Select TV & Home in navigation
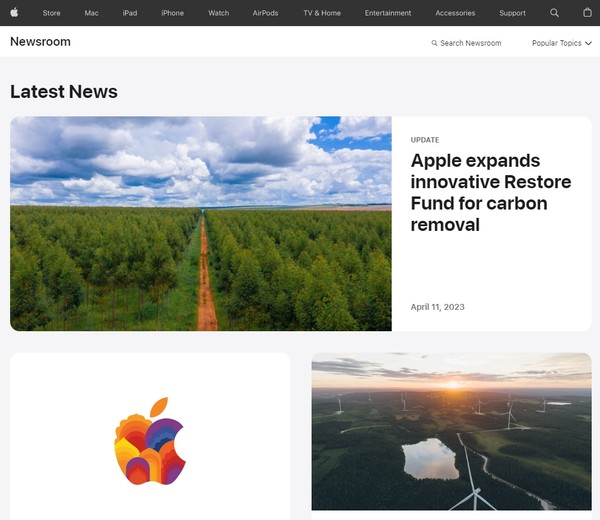The image size is (600, 520). (x=322, y=13)
